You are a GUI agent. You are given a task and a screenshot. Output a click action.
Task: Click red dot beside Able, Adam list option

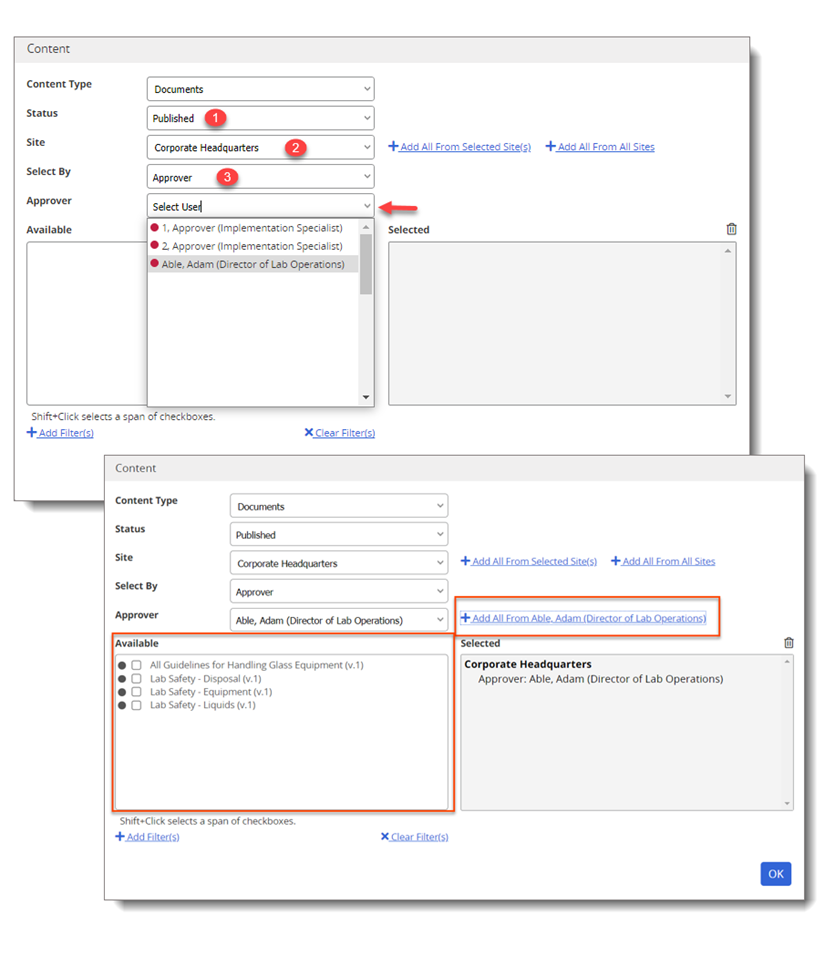(155, 265)
